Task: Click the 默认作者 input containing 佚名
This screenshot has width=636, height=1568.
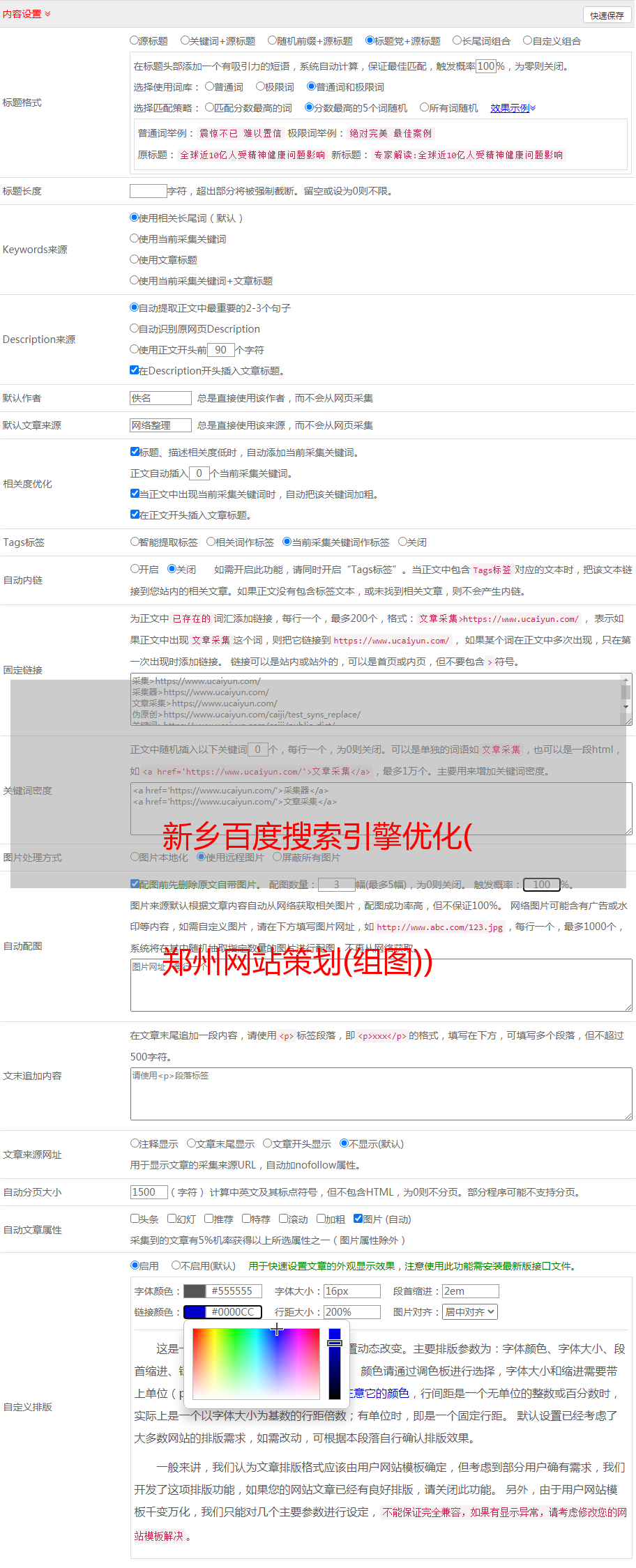Action: point(160,398)
